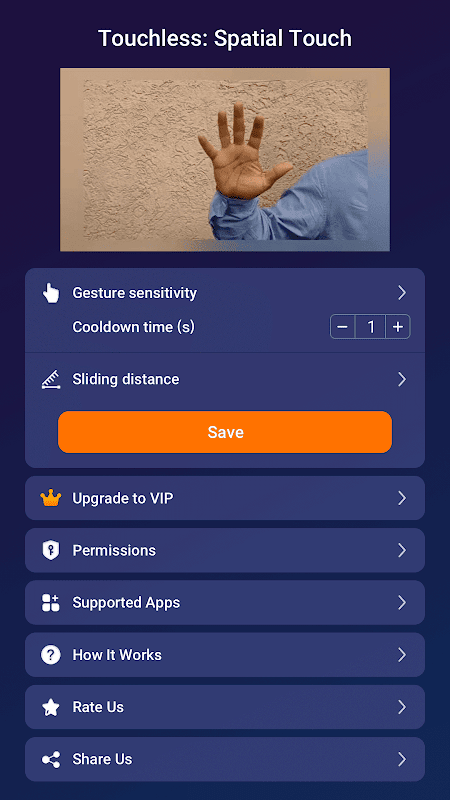Open the Share Us label
The image size is (450, 800).
tap(103, 759)
